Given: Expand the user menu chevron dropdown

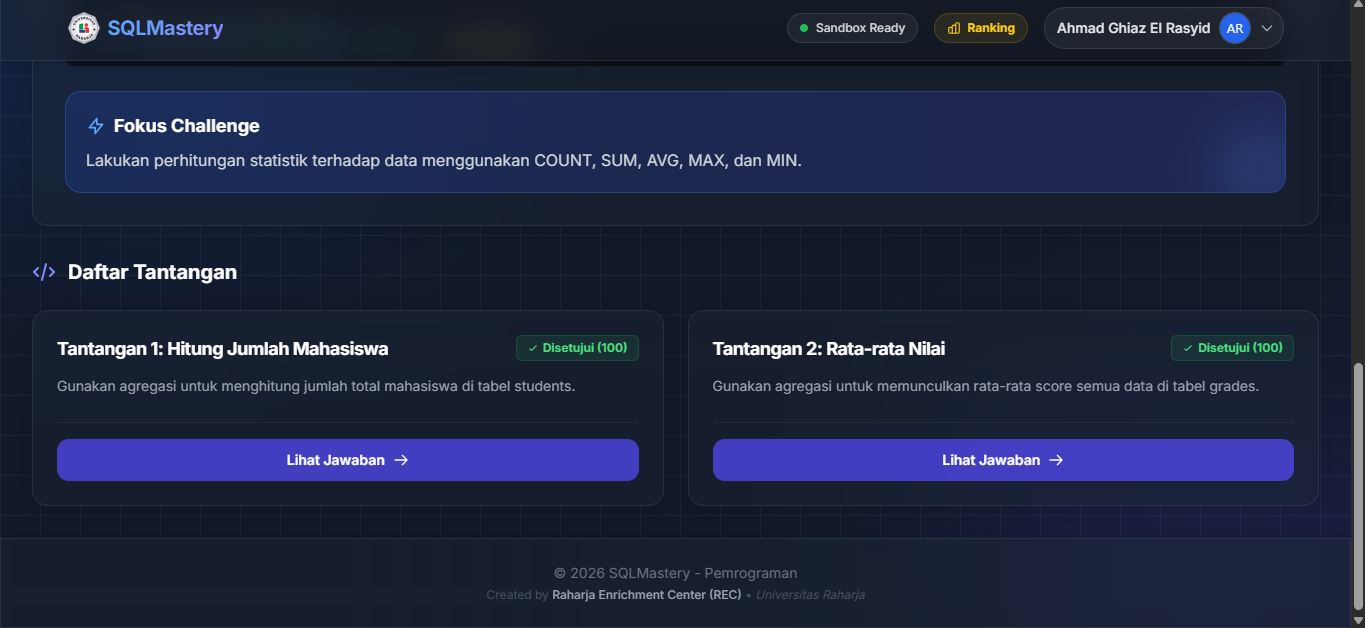Looking at the screenshot, I should (x=1267, y=28).
